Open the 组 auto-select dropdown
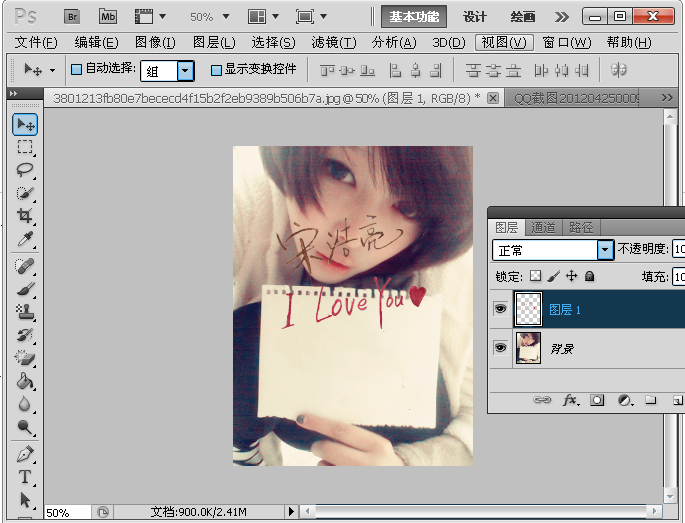The height and width of the screenshot is (523, 685). pos(185,70)
